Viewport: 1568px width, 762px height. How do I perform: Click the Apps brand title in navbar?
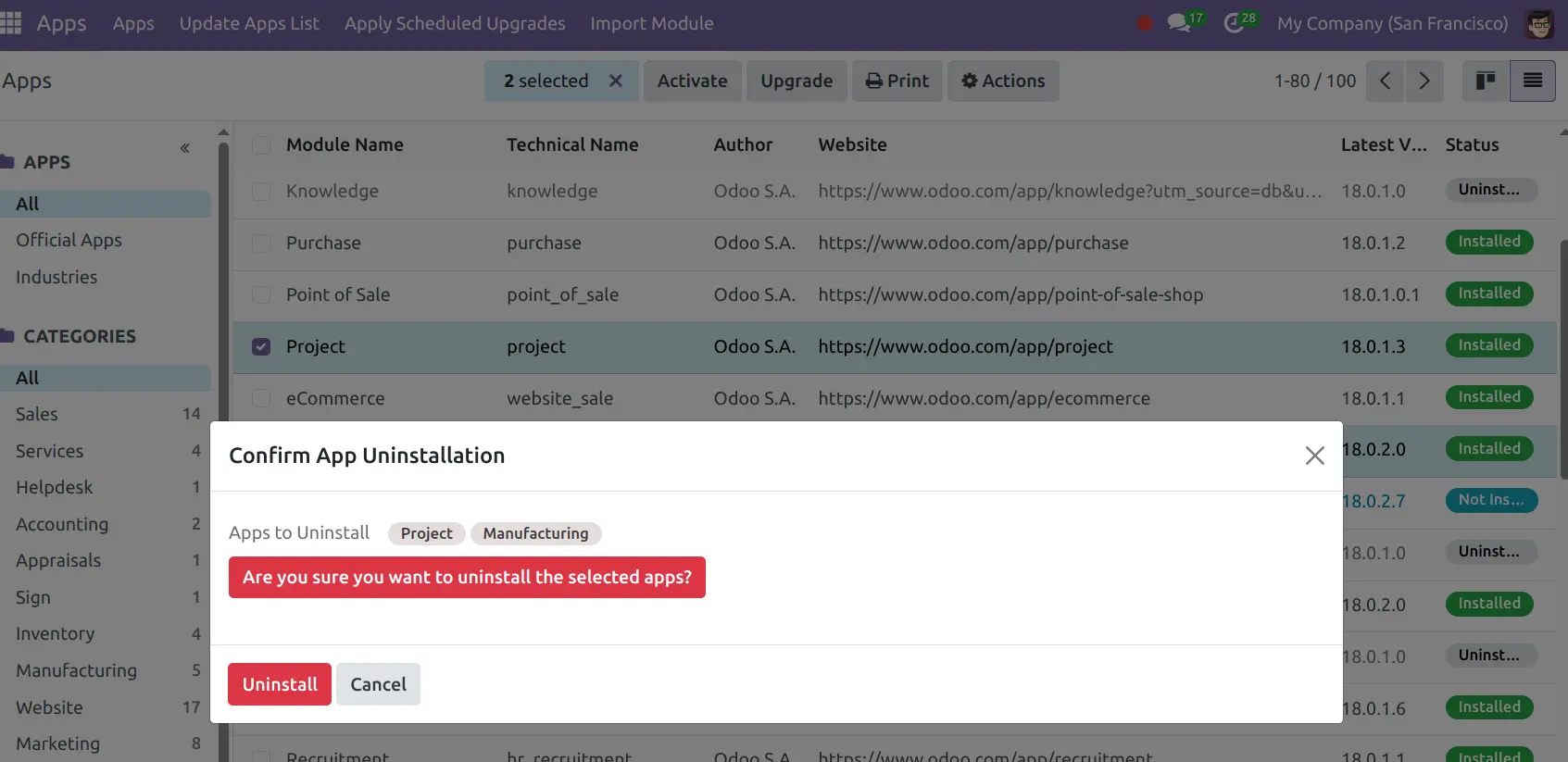click(x=61, y=23)
